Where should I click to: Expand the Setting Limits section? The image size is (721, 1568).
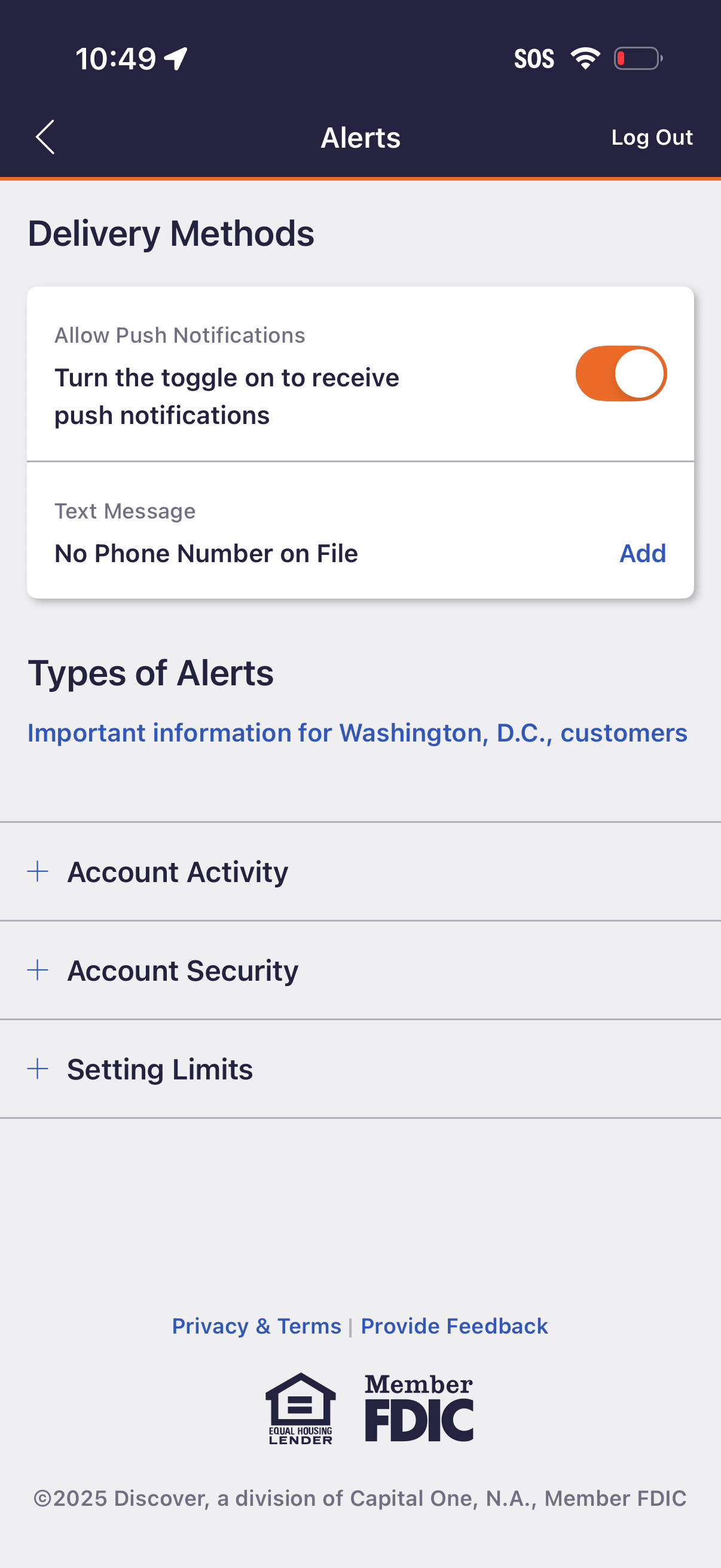click(x=160, y=1069)
